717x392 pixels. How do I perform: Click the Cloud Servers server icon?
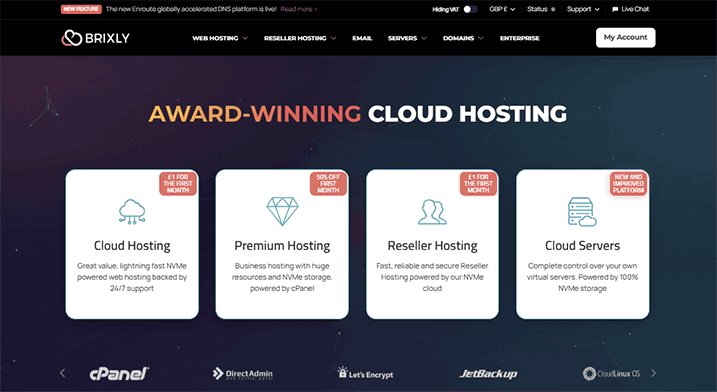582,212
